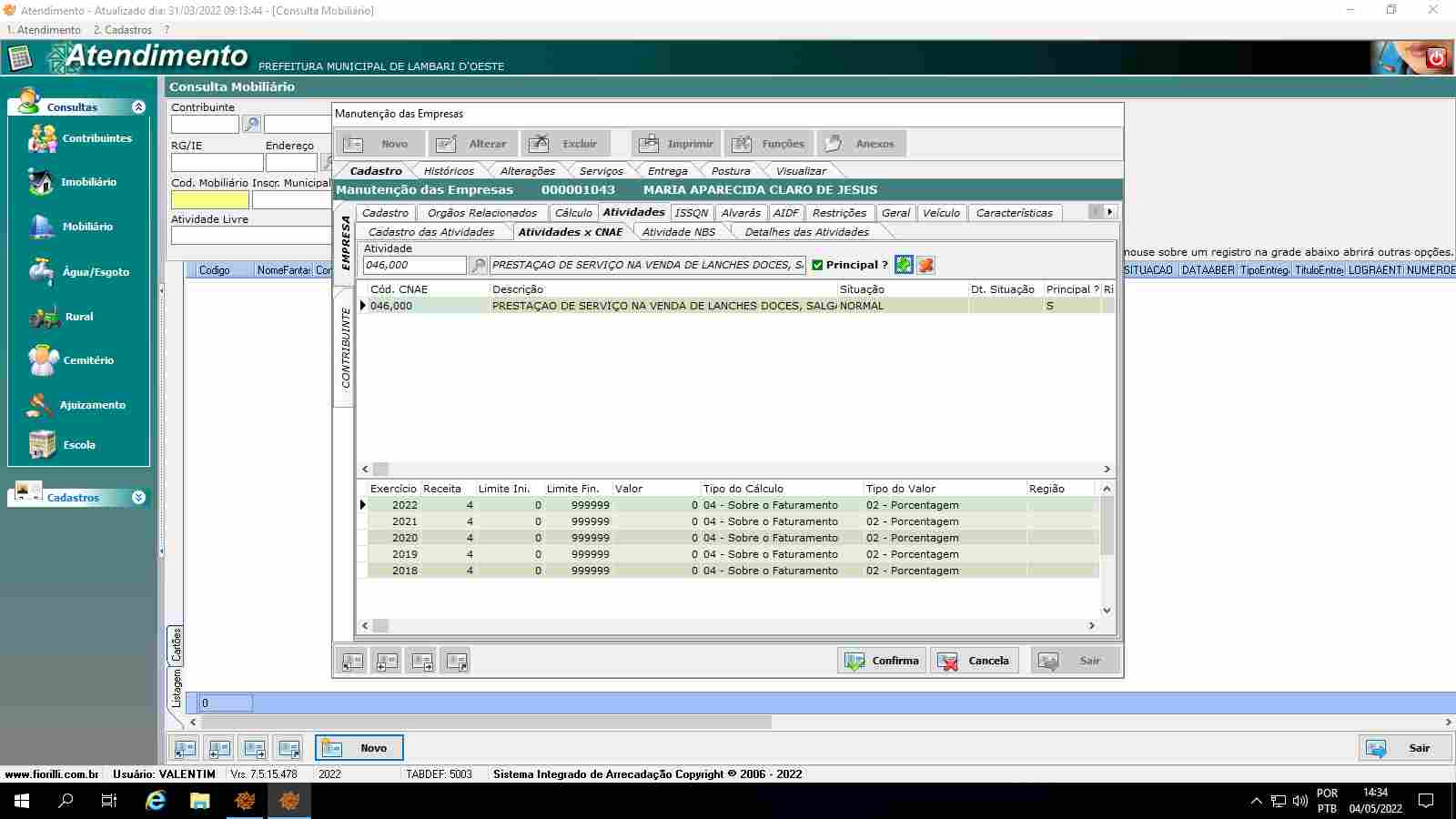Select the Água/Esgoto sidebar icon
Screen dimensions: 1456x819
tap(41, 271)
